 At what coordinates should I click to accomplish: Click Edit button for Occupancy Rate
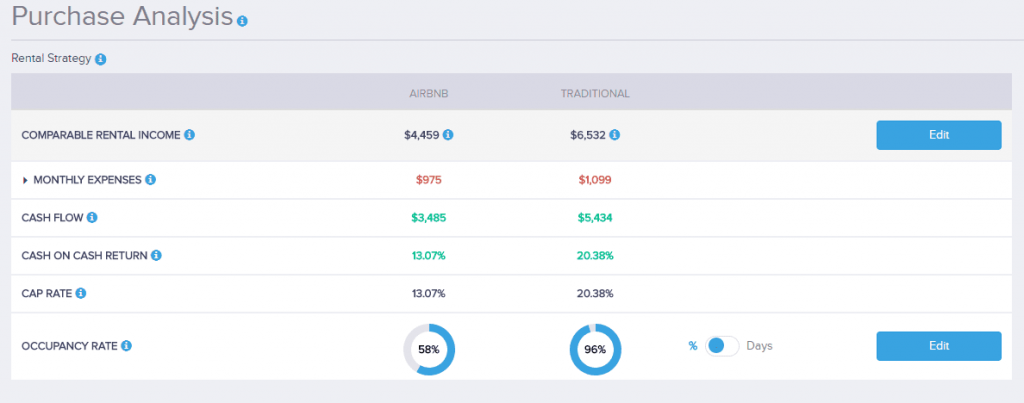point(938,346)
